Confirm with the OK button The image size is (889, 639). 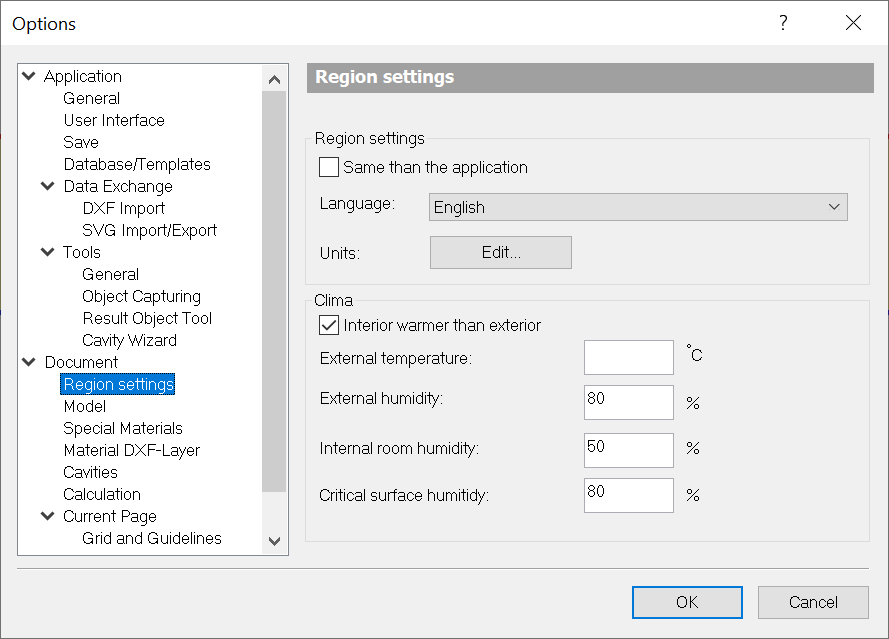pyautogui.click(x=687, y=602)
